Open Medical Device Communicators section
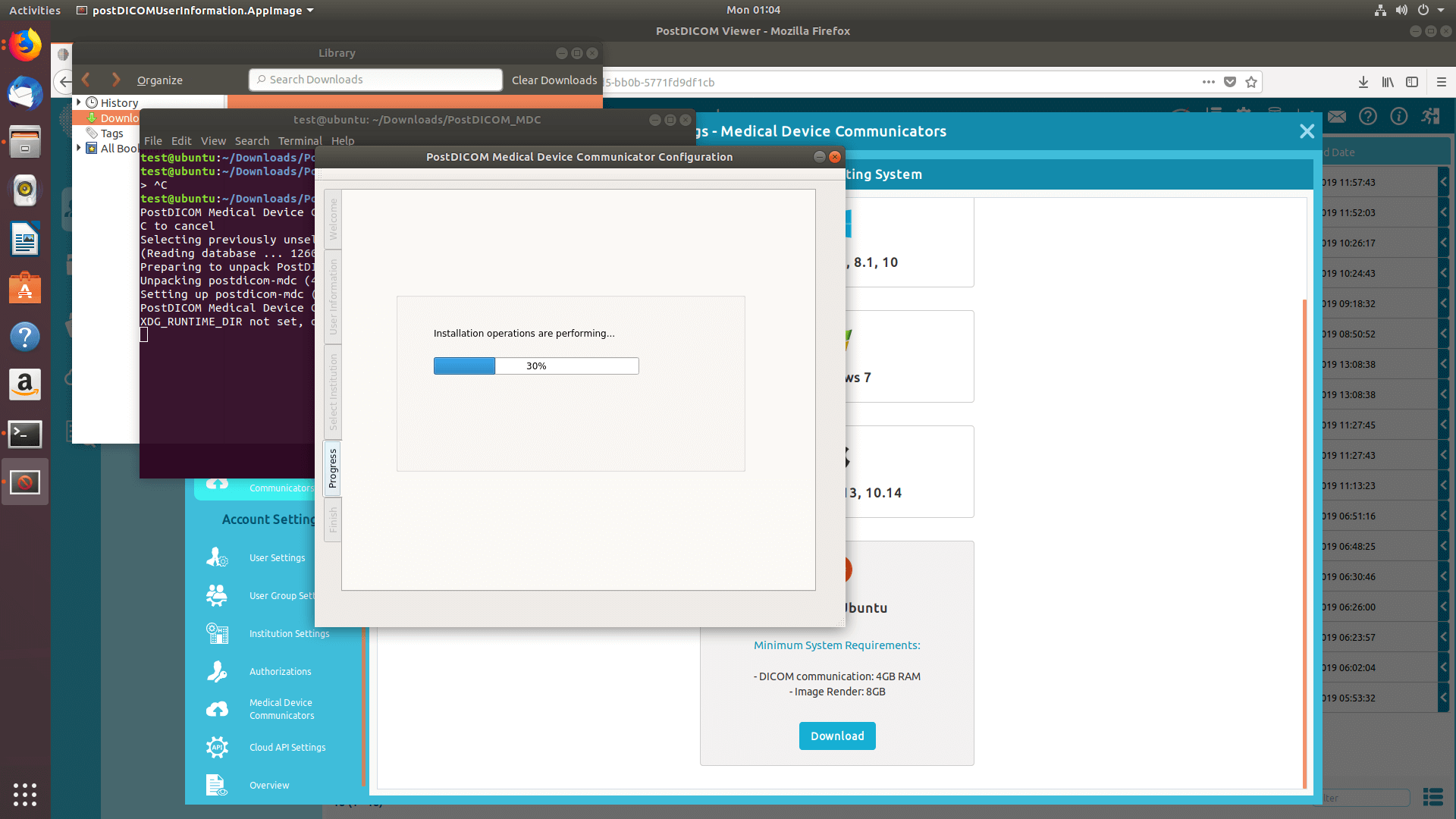Image resolution: width=1456 pixels, height=819 pixels. [281, 708]
